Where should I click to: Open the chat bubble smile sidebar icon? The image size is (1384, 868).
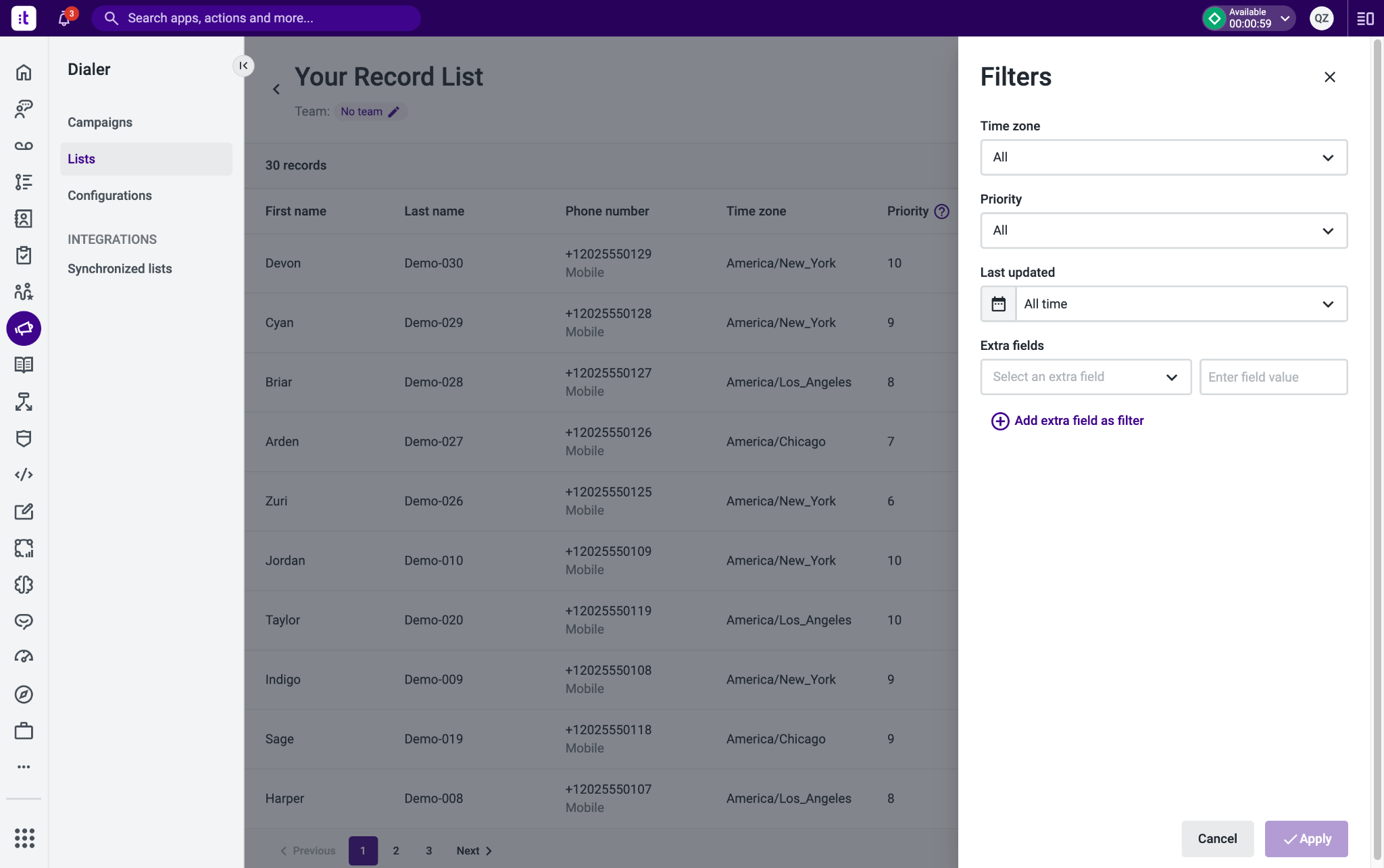24,621
